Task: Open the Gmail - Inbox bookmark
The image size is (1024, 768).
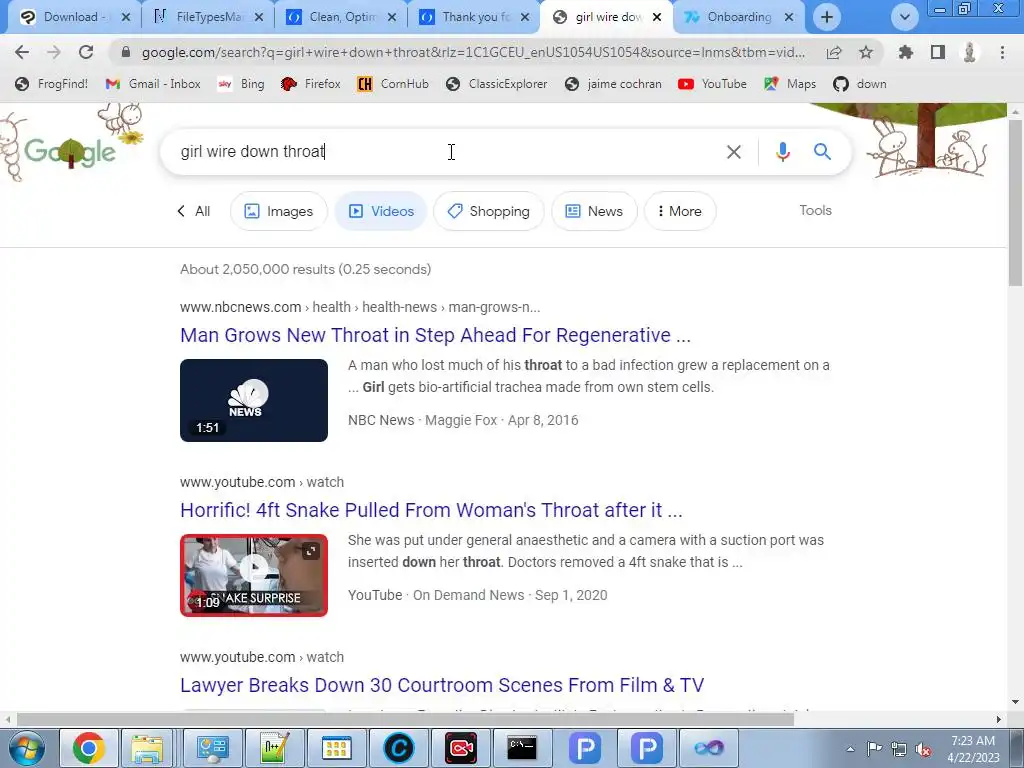Action: [153, 84]
